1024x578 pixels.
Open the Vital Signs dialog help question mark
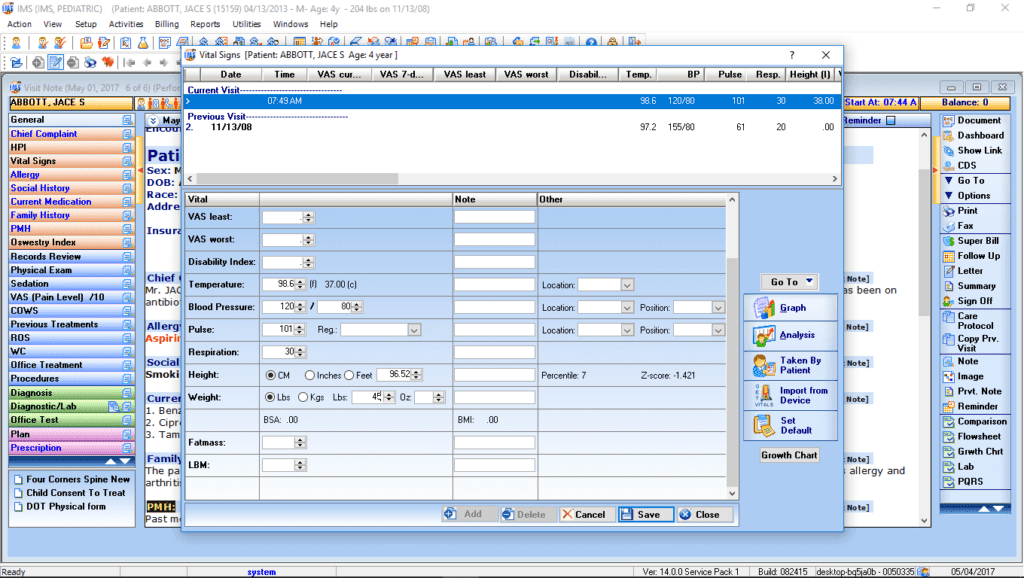click(792, 55)
